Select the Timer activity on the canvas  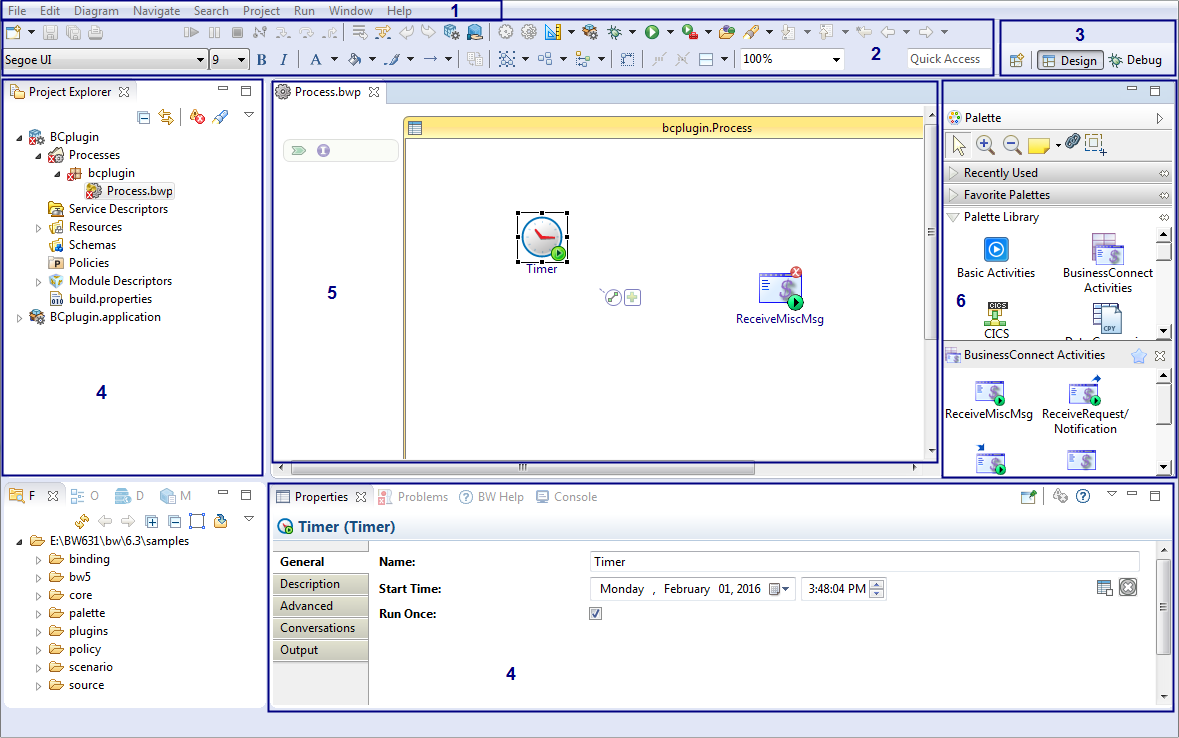coord(542,238)
